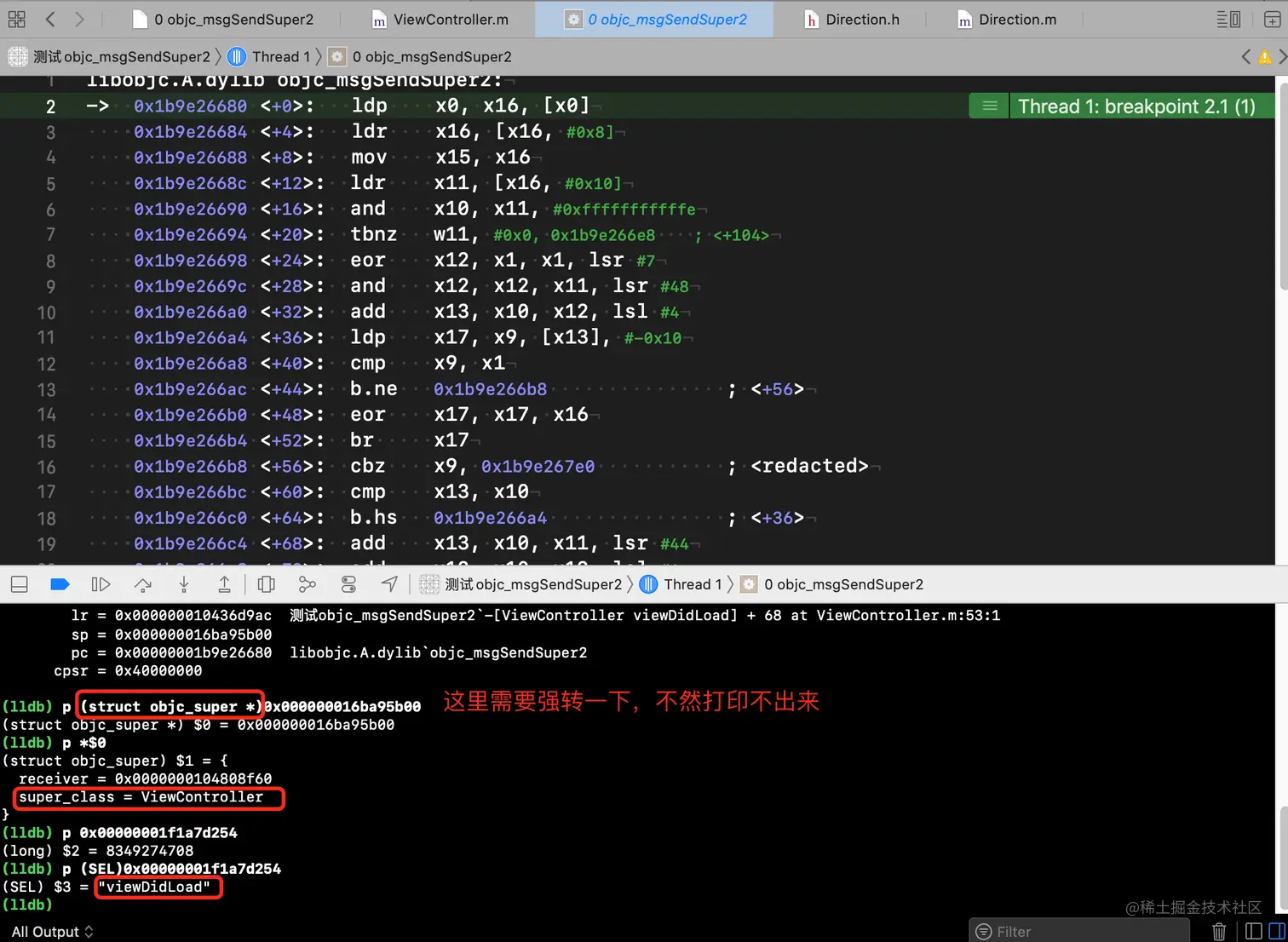This screenshot has width=1288, height=942.
Task: Open 0 objc_msgSendSuper2 frame in top jump bar
Action: (421, 56)
